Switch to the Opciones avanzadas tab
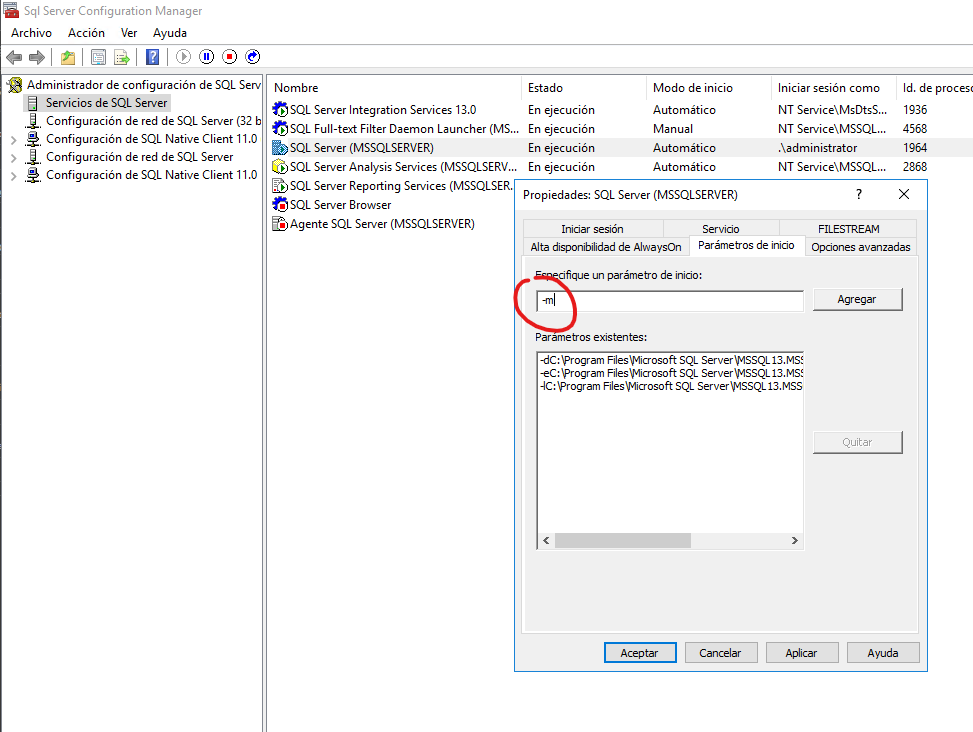973x732 pixels. (861, 247)
